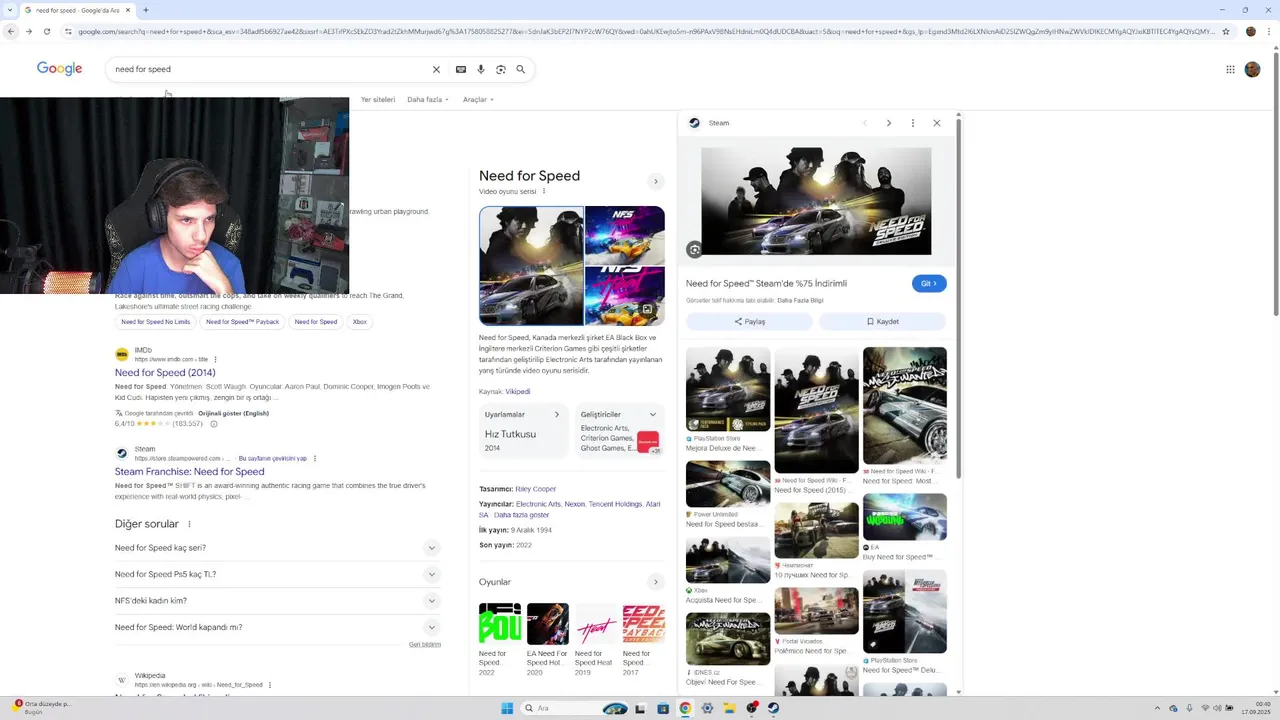Open 'Need for Speed (2014)' IMDb link

tap(165, 372)
